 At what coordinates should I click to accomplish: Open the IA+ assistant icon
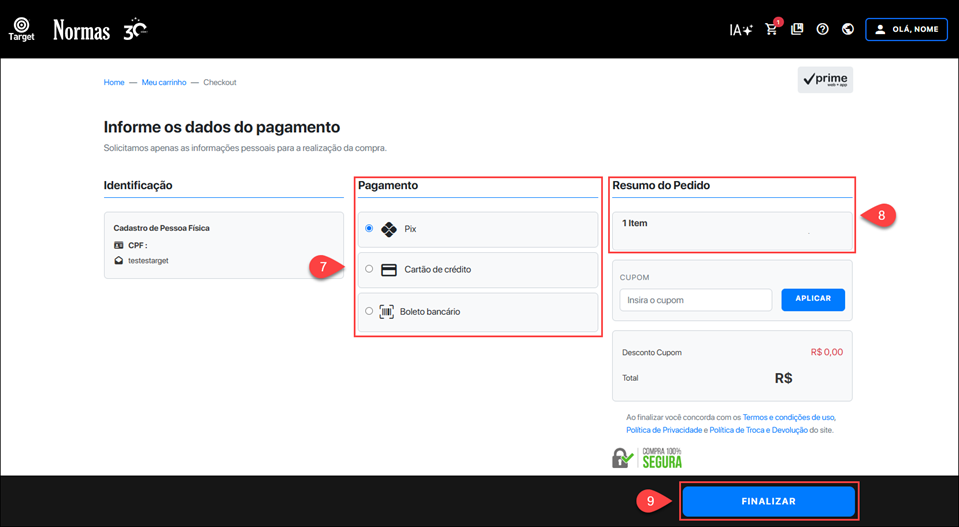[x=741, y=30]
